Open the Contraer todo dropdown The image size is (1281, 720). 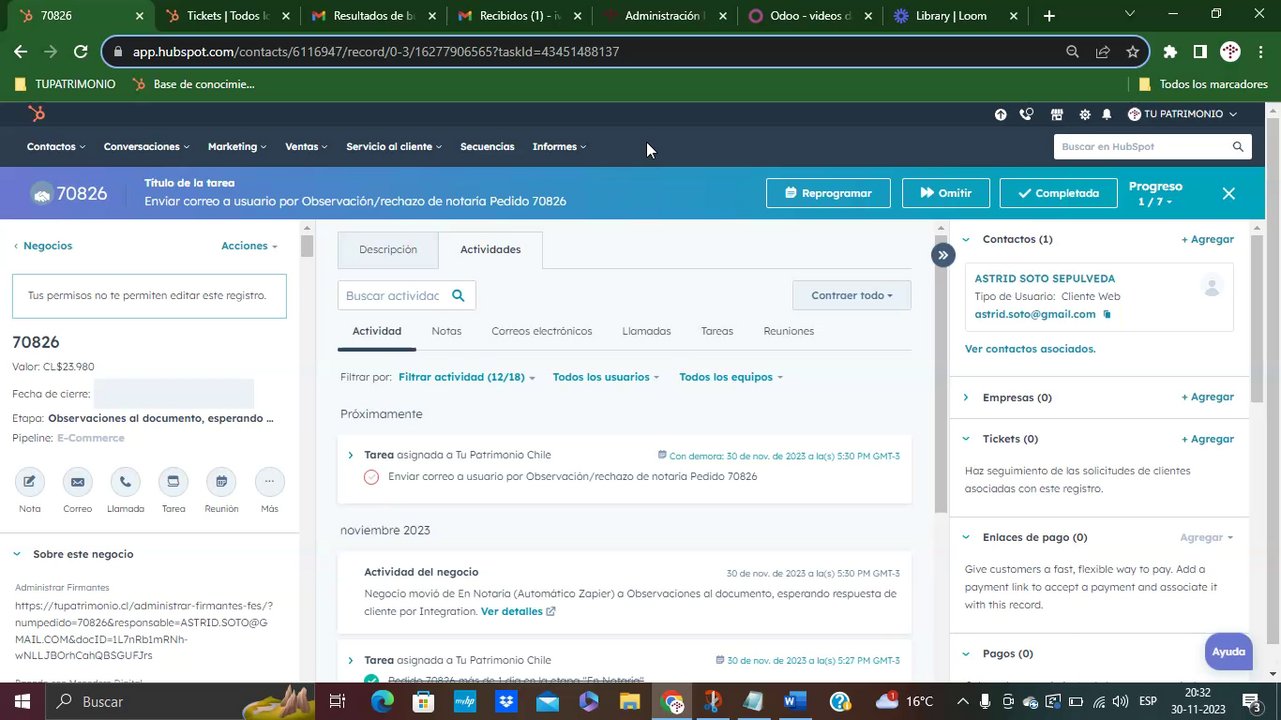tap(852, 295)
